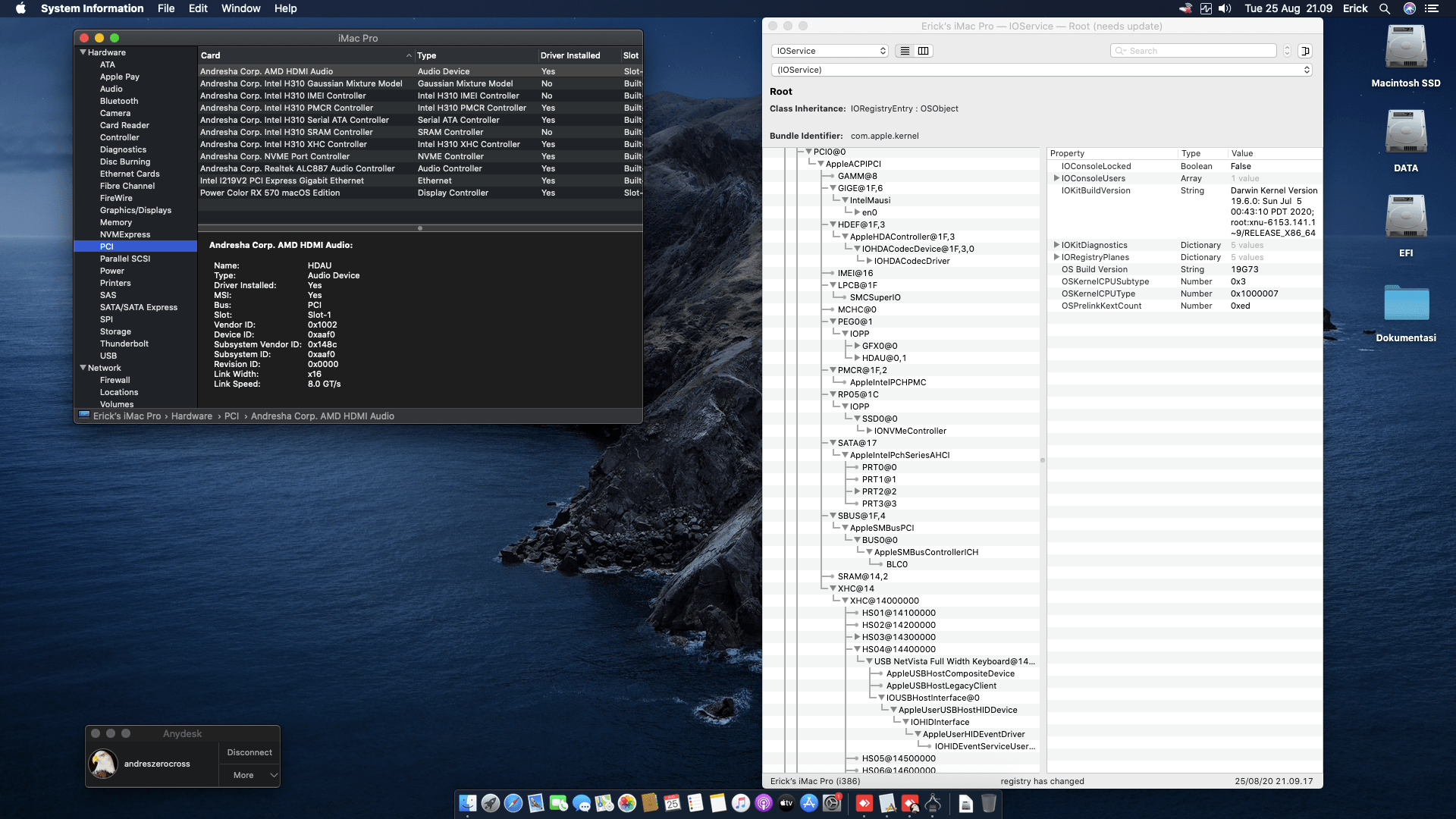Viewport: 1456px width, 819px height.
Task: Select NVMExpress in the Hardware sidebar
Action: click(125, 234)
